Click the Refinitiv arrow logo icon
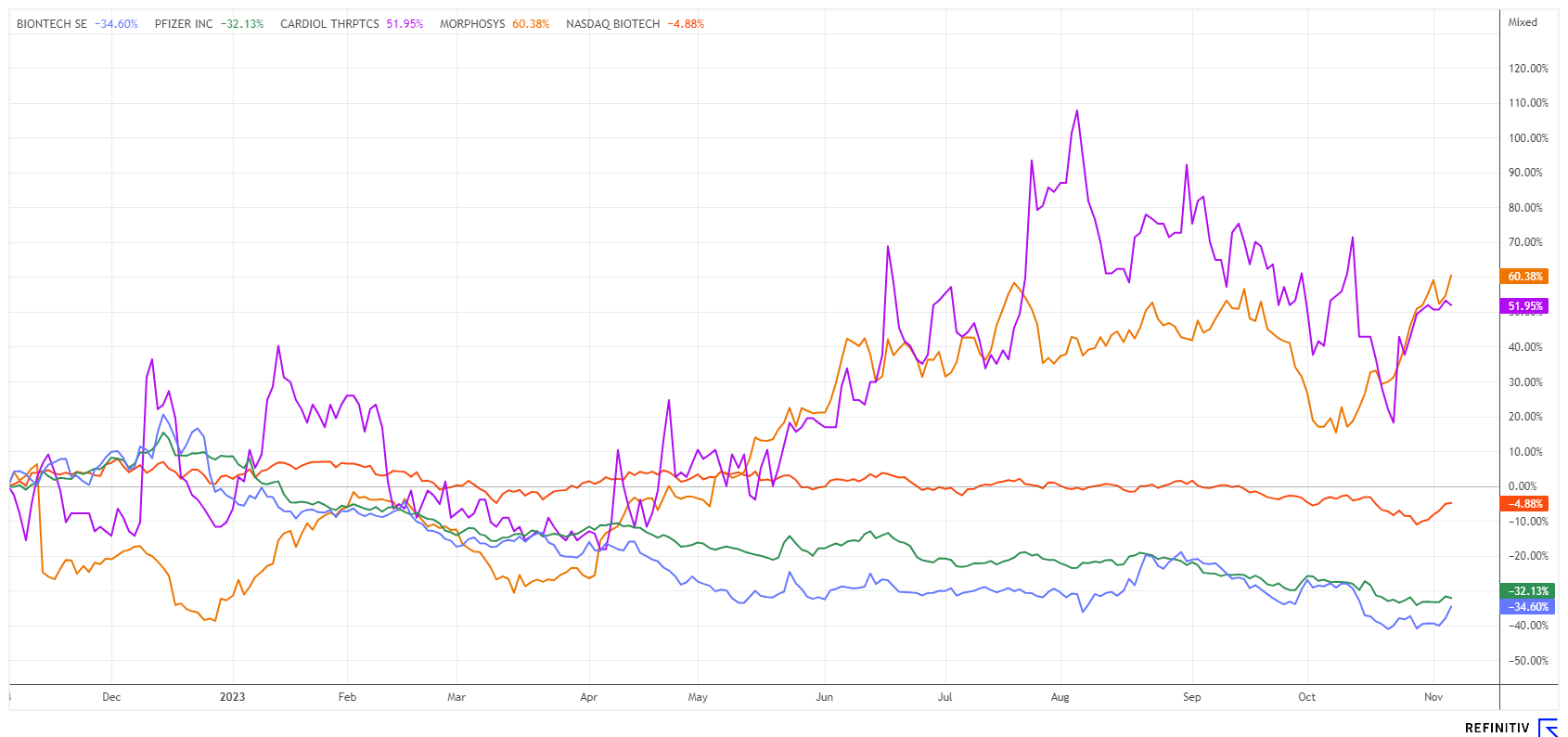The width and height of the screenshot is (1568, 737). 1548,727
